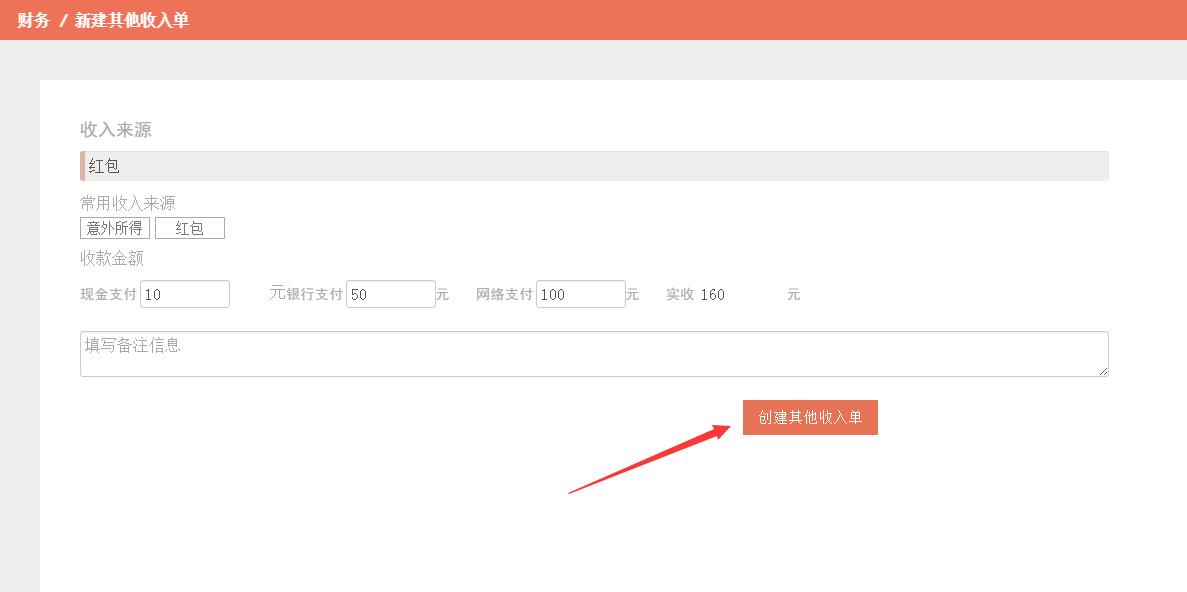The width and height of the screenshot is (1187, 592).
Task: Click the 实收 total value 160
Action: point(712,295)
